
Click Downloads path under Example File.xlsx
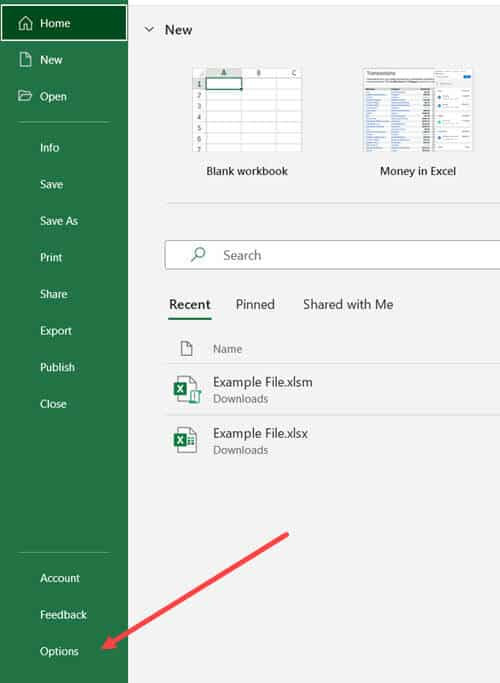[x=240, y=450]
